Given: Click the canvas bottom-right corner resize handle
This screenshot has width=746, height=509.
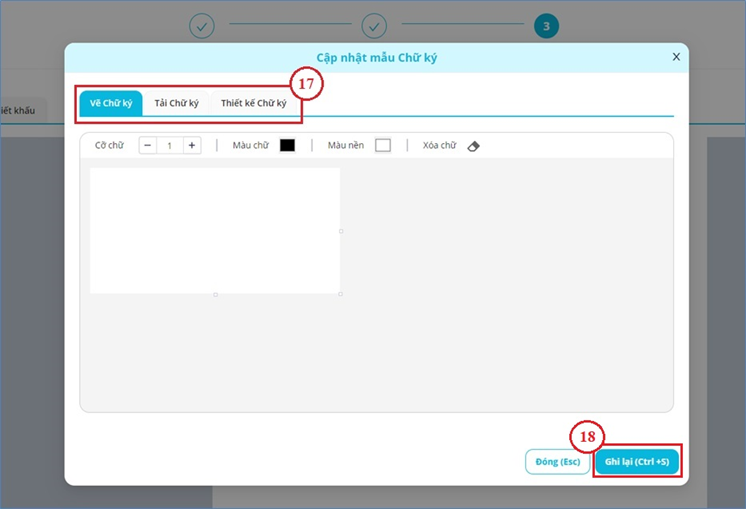Looking at the screenshot, I should click(x=341, y=294).
